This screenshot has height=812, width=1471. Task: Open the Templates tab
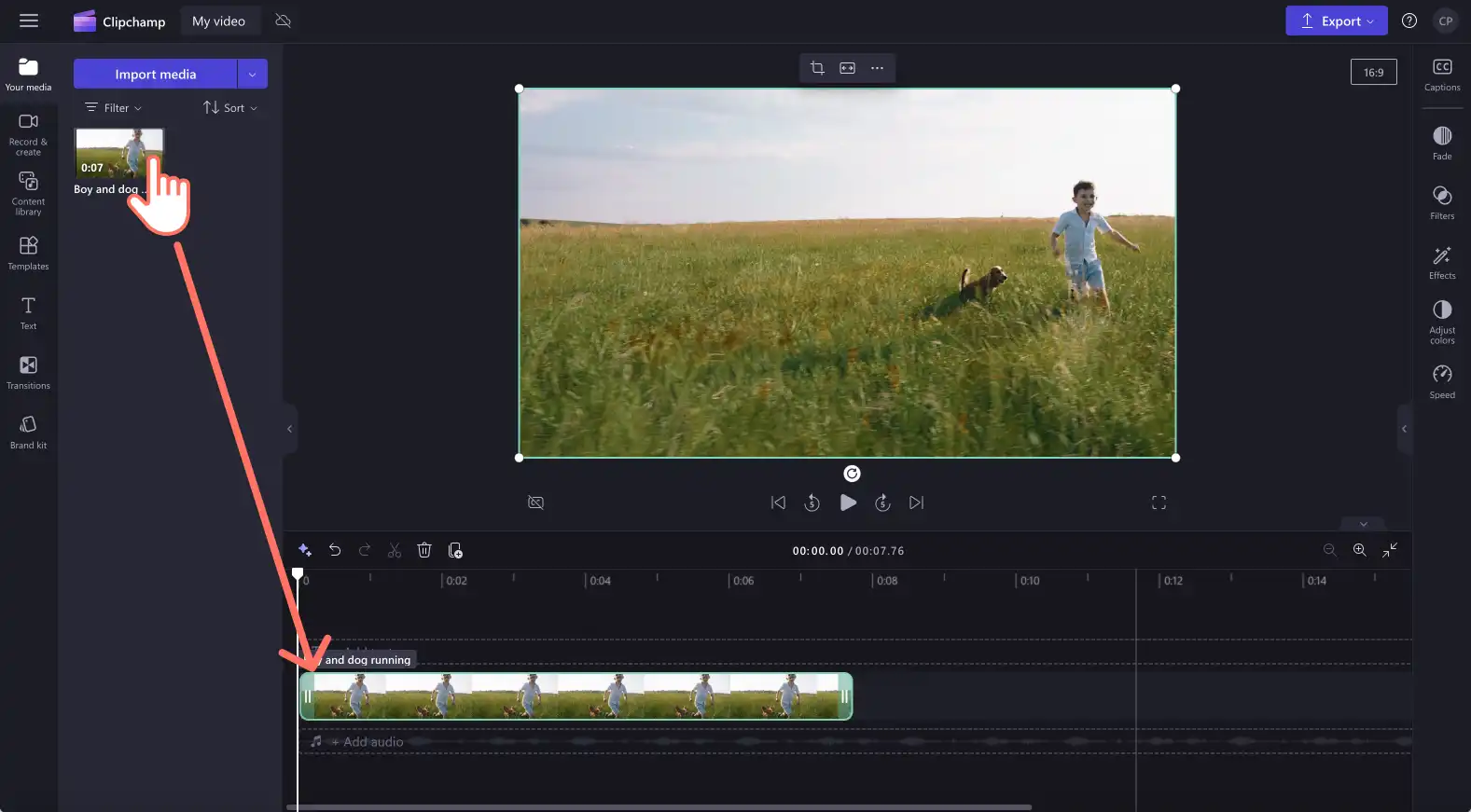28,254
